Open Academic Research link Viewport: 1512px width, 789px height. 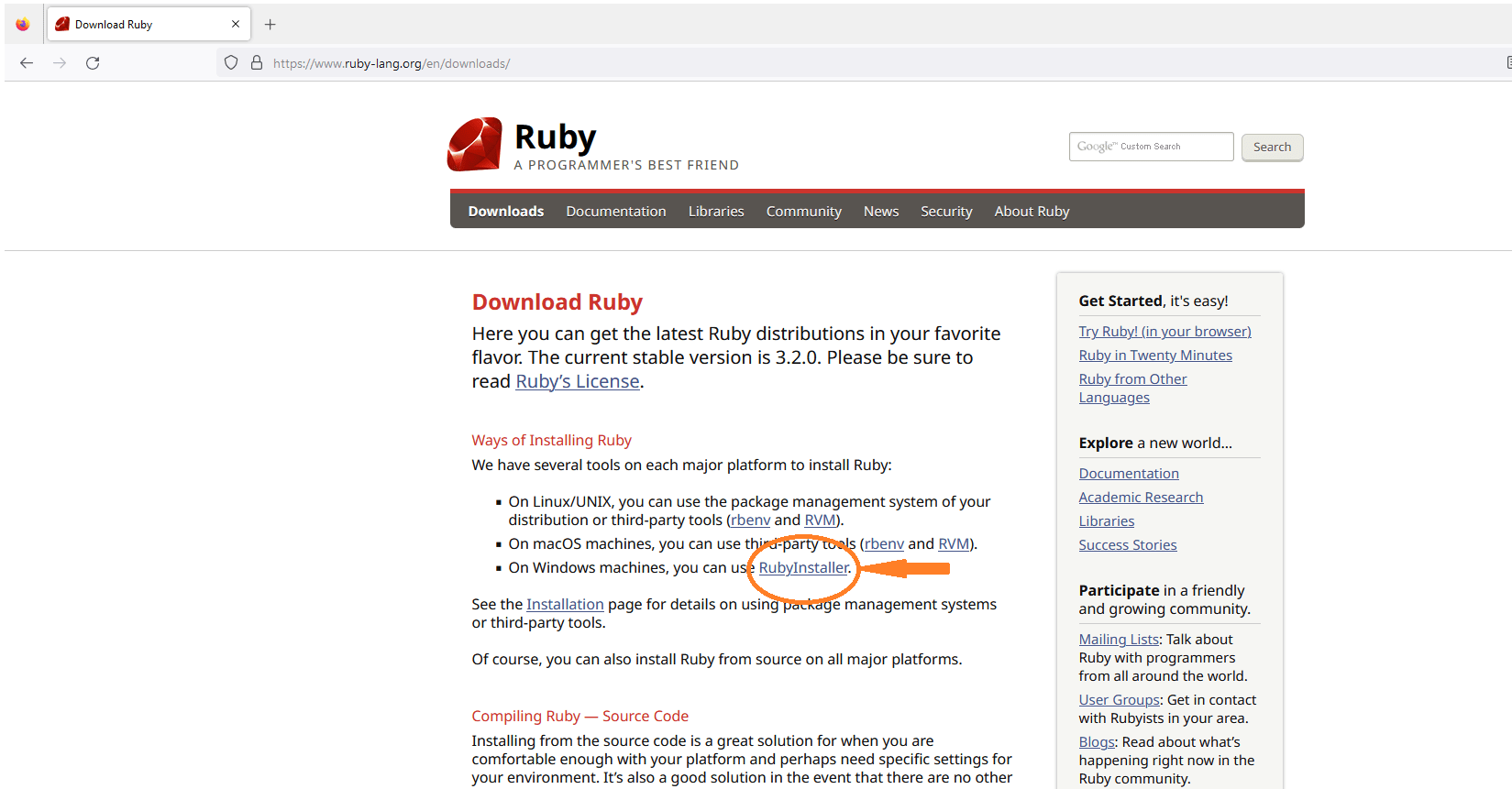pyautogui.click(x=1141, y=498)
